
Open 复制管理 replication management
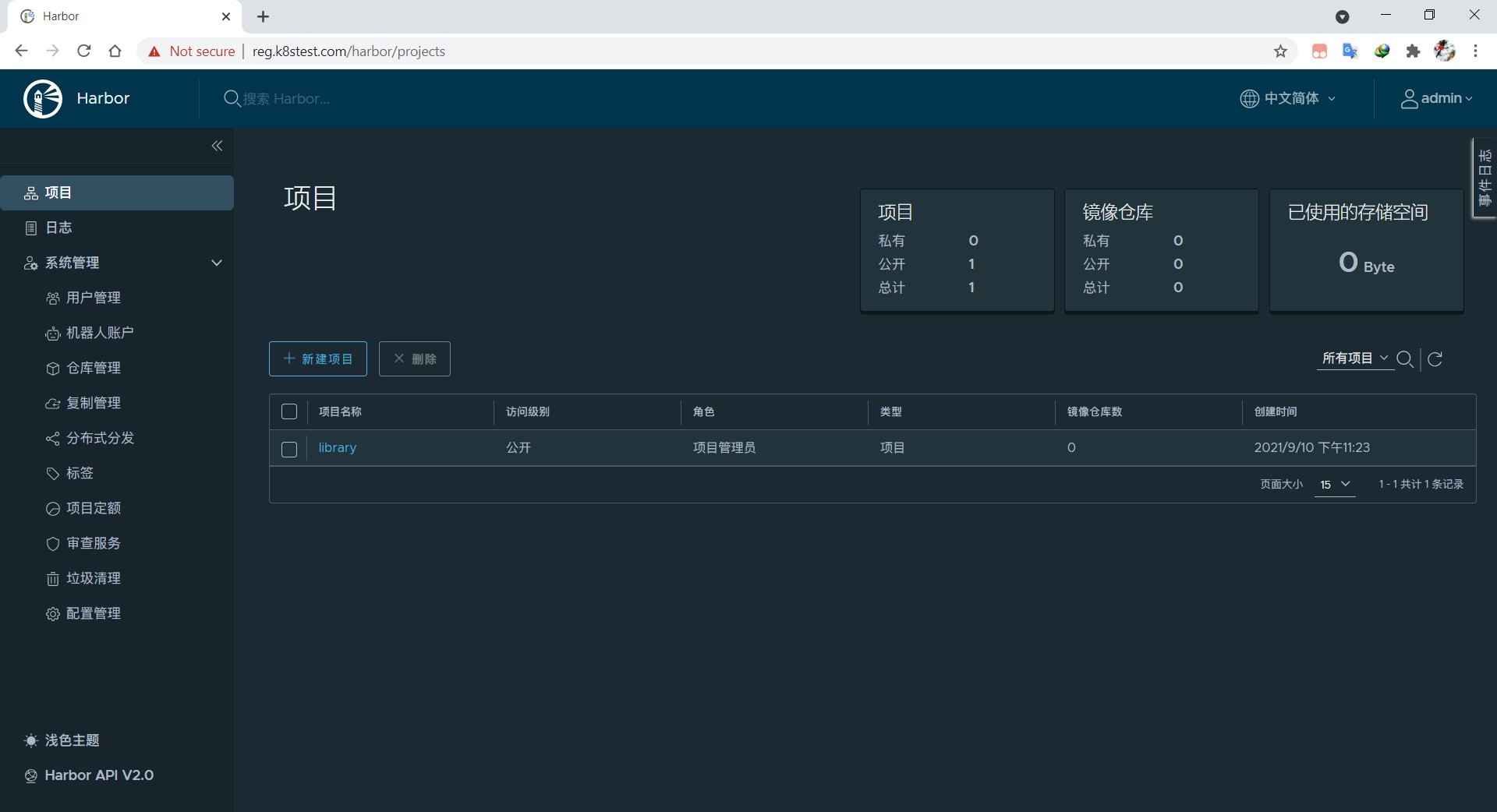(x=94, y=403)
